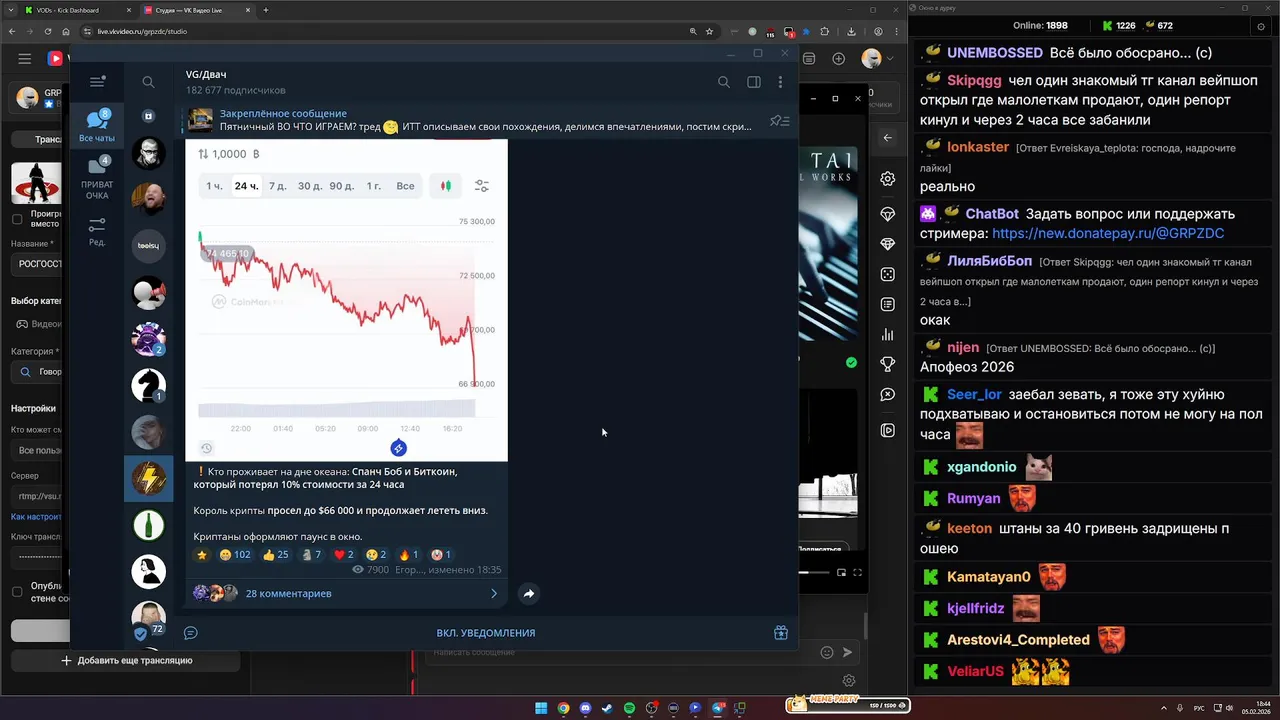
Task: Open clip play icon in sidebar
Action: (x=887, y=430)
